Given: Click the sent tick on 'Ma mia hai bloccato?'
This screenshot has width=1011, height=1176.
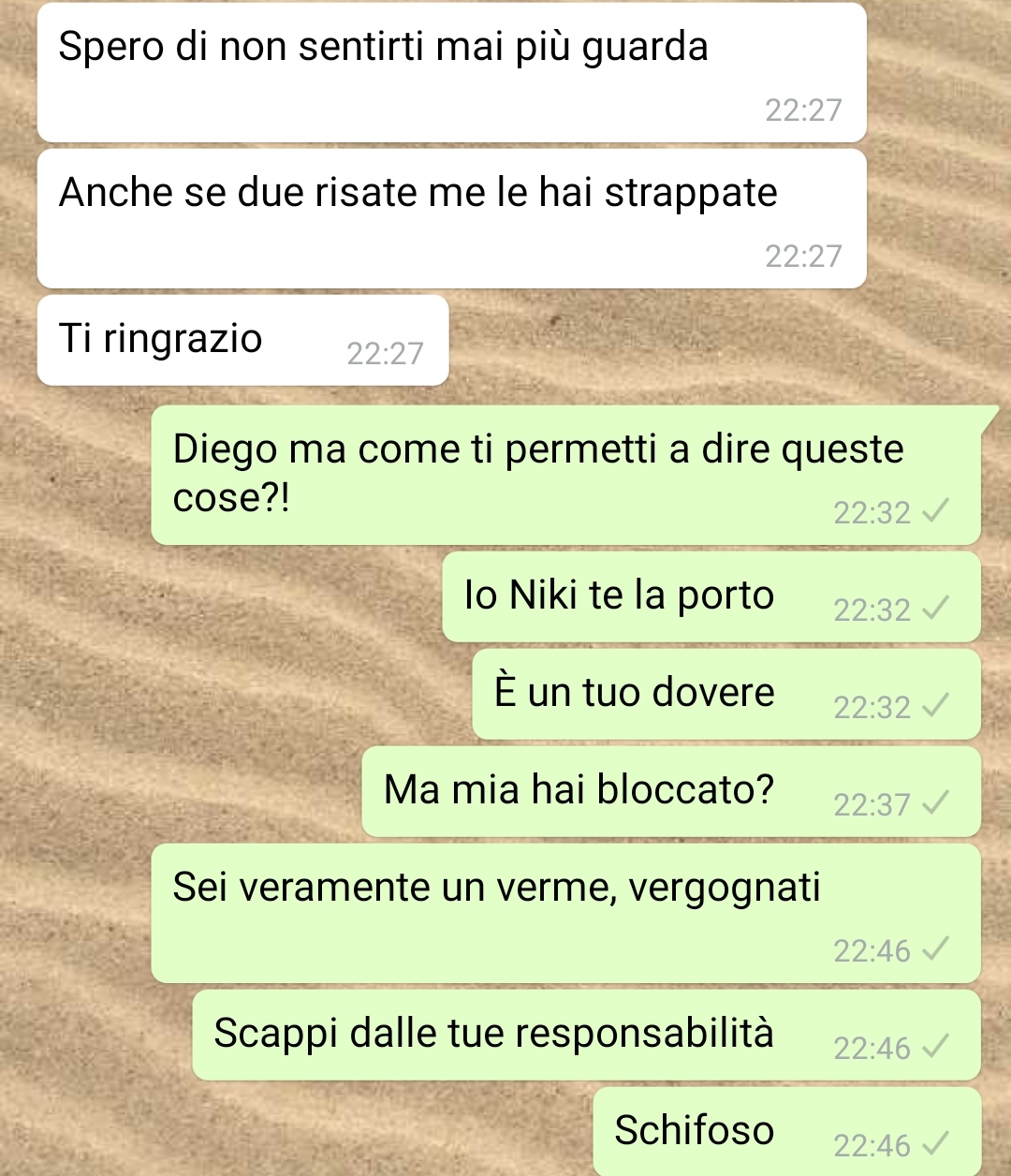Looking at the screenshot, I should (935, 802).
